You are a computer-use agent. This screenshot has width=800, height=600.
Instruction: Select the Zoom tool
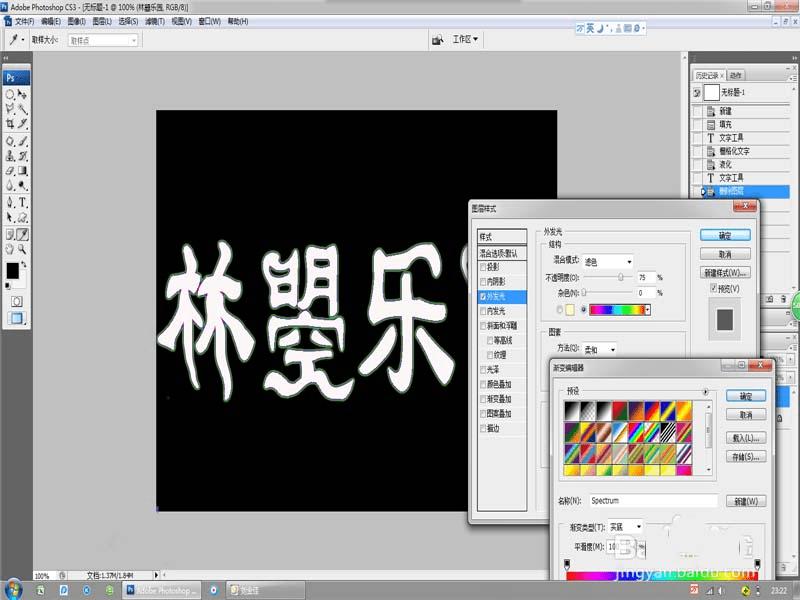22,249
